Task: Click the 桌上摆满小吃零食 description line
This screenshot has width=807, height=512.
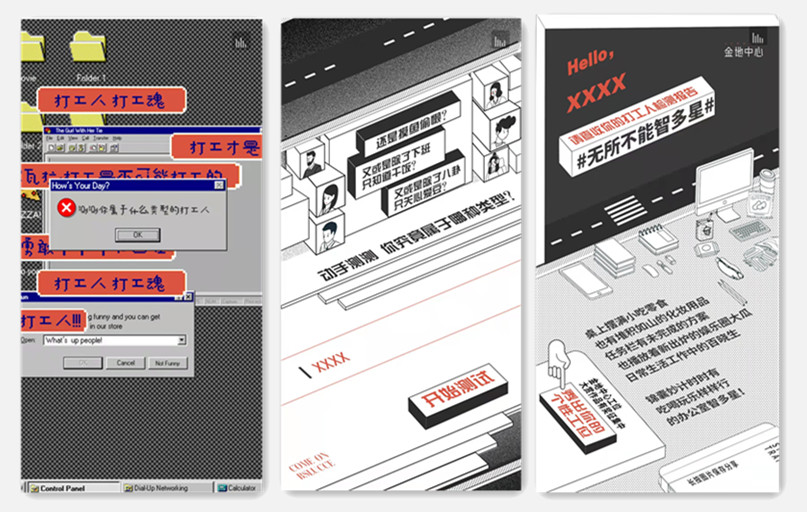Action: [x=626, y=320]
